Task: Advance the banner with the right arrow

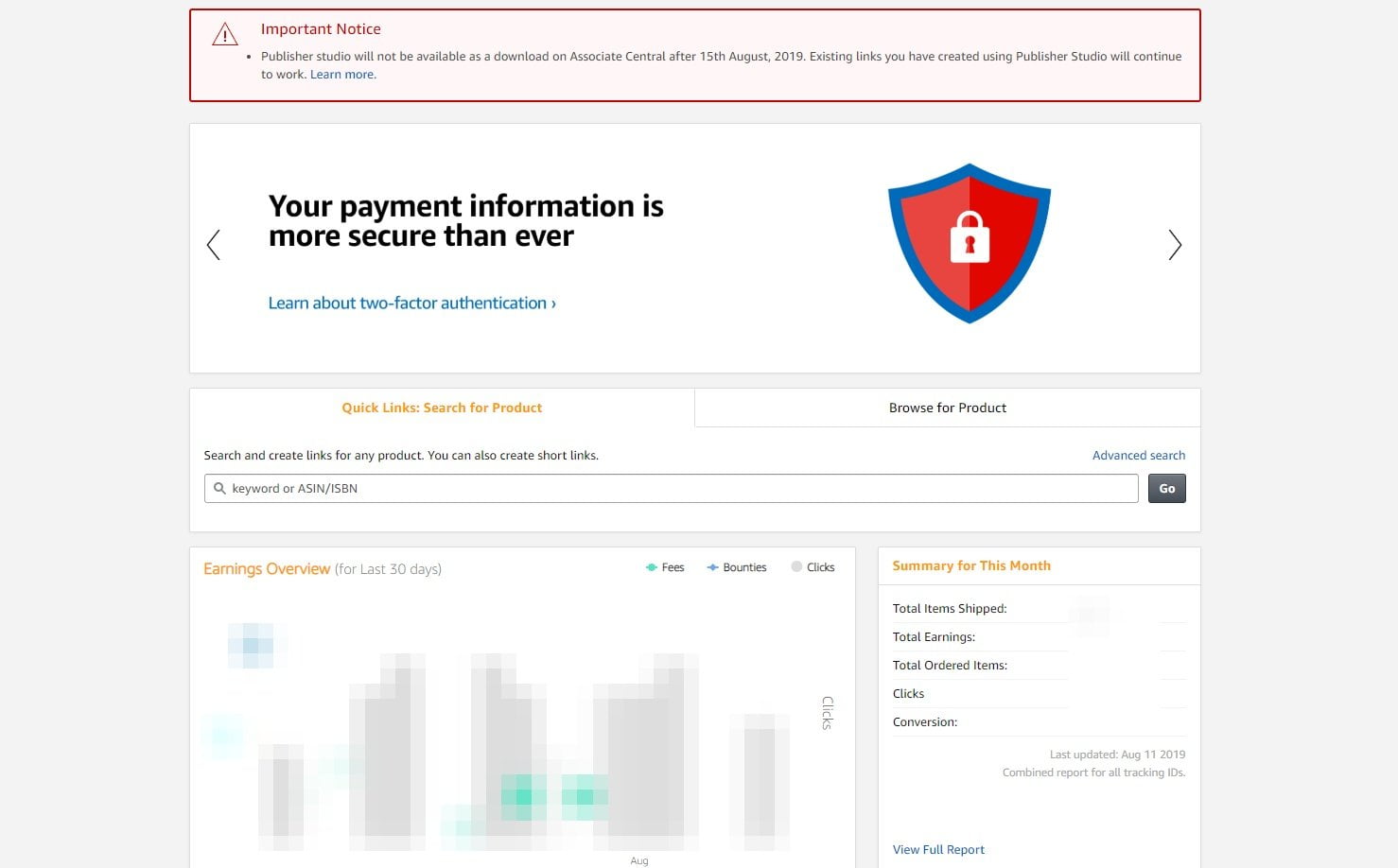Action: (1175, 245)
